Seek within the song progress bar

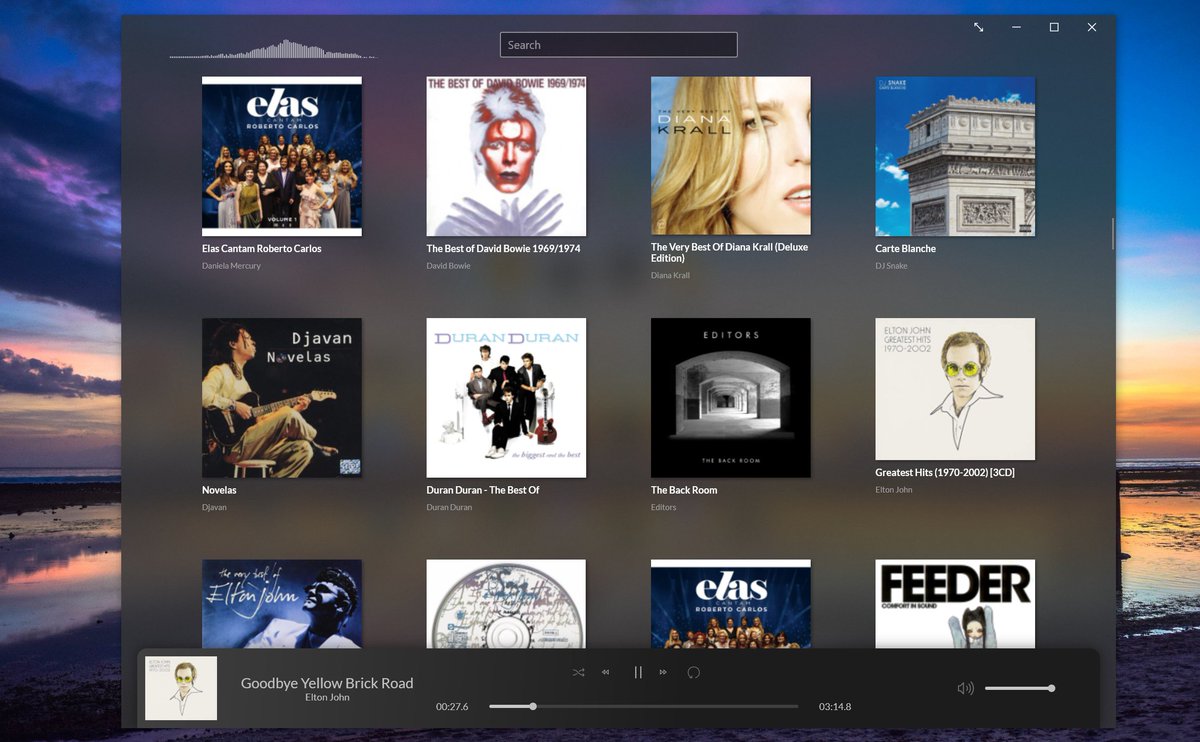[x=643, y=706]
